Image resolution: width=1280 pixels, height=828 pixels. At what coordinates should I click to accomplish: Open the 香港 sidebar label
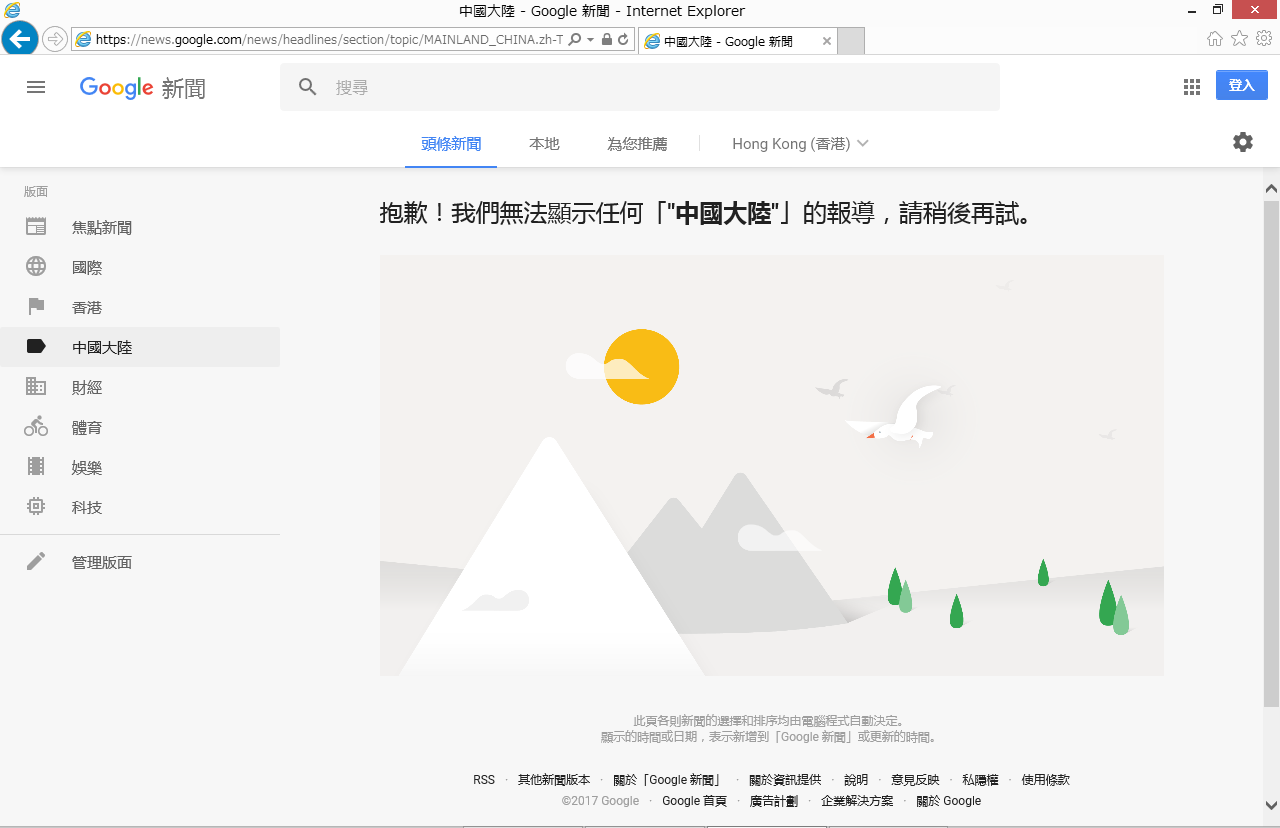(x=87, y=308)
